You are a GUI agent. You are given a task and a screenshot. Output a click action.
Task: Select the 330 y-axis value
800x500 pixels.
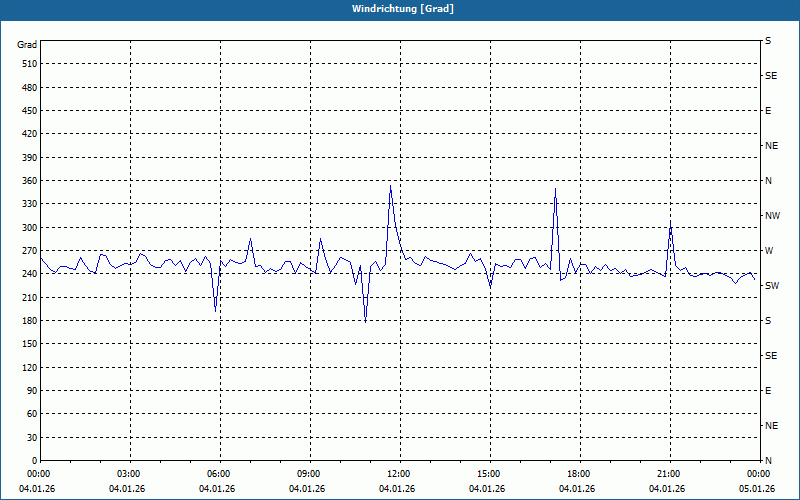tap(30, 204)
